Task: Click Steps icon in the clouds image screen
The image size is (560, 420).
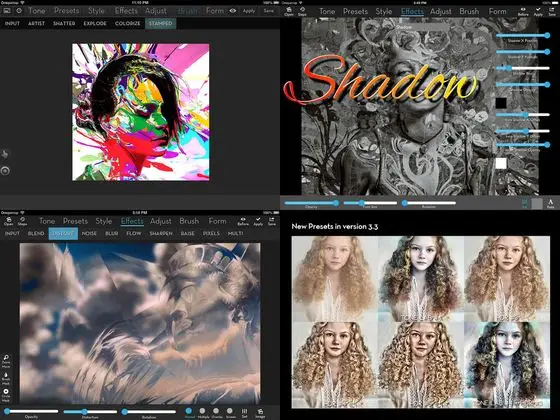Action: (22, 221)
